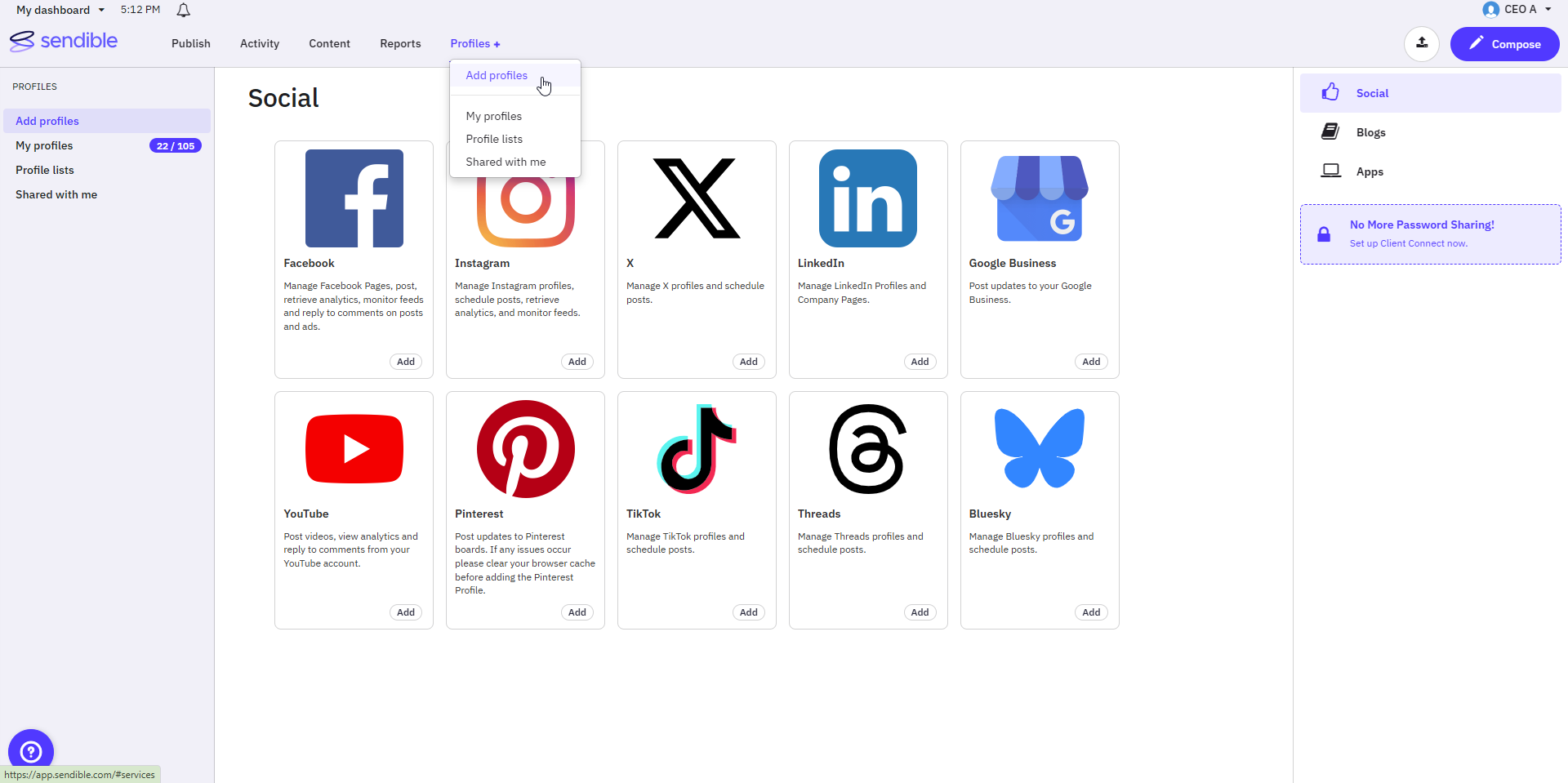Click the upload icon button near Compose
Image resolution: width=1568 pixels, height=783 pixels.
pyautogui.click(x=1422, y=43)
